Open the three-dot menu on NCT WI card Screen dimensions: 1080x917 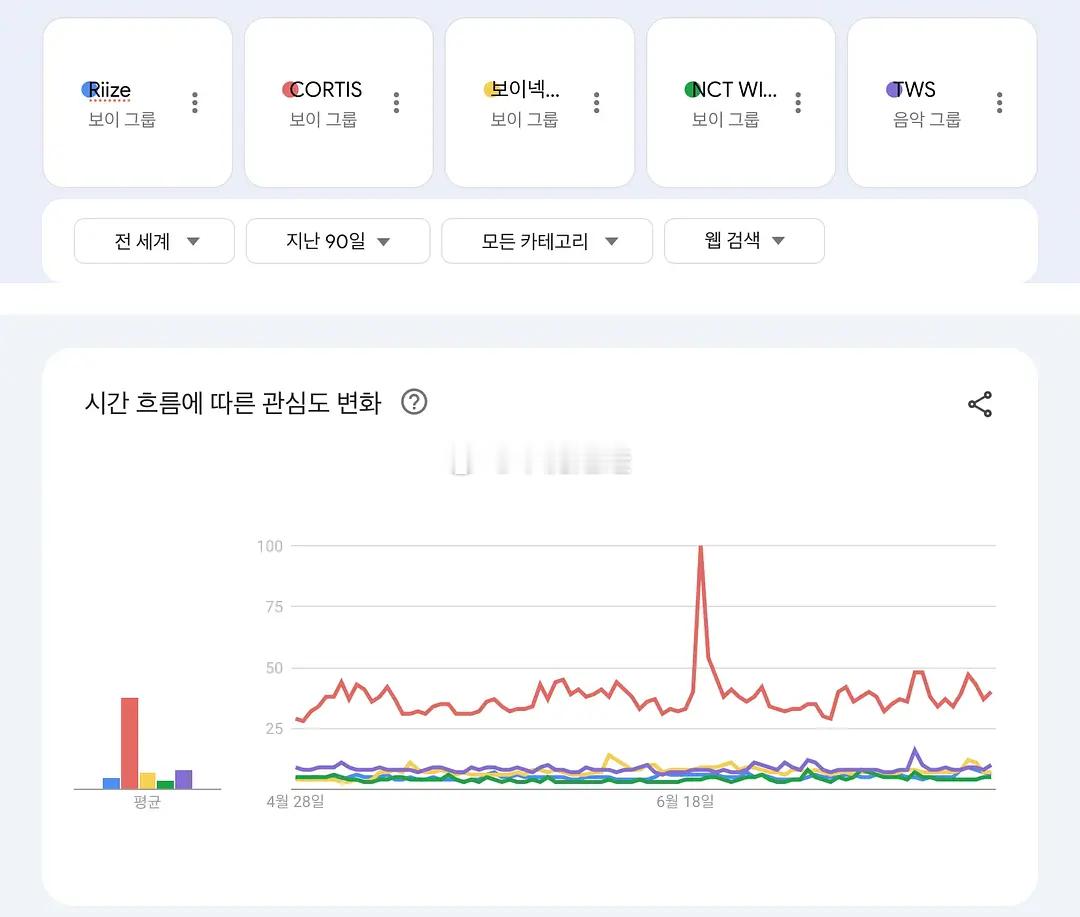(x=798, y=103)
